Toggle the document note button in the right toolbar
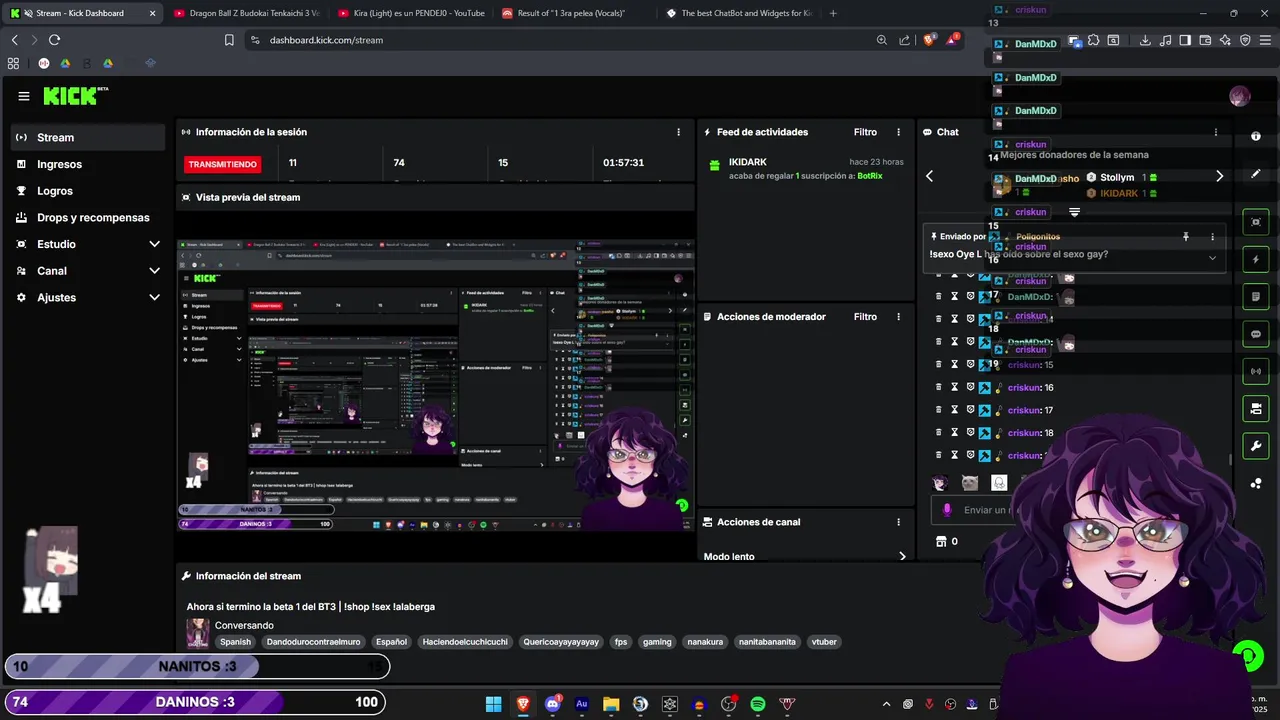The image size is (1280, 720). tap(1256, 296)
